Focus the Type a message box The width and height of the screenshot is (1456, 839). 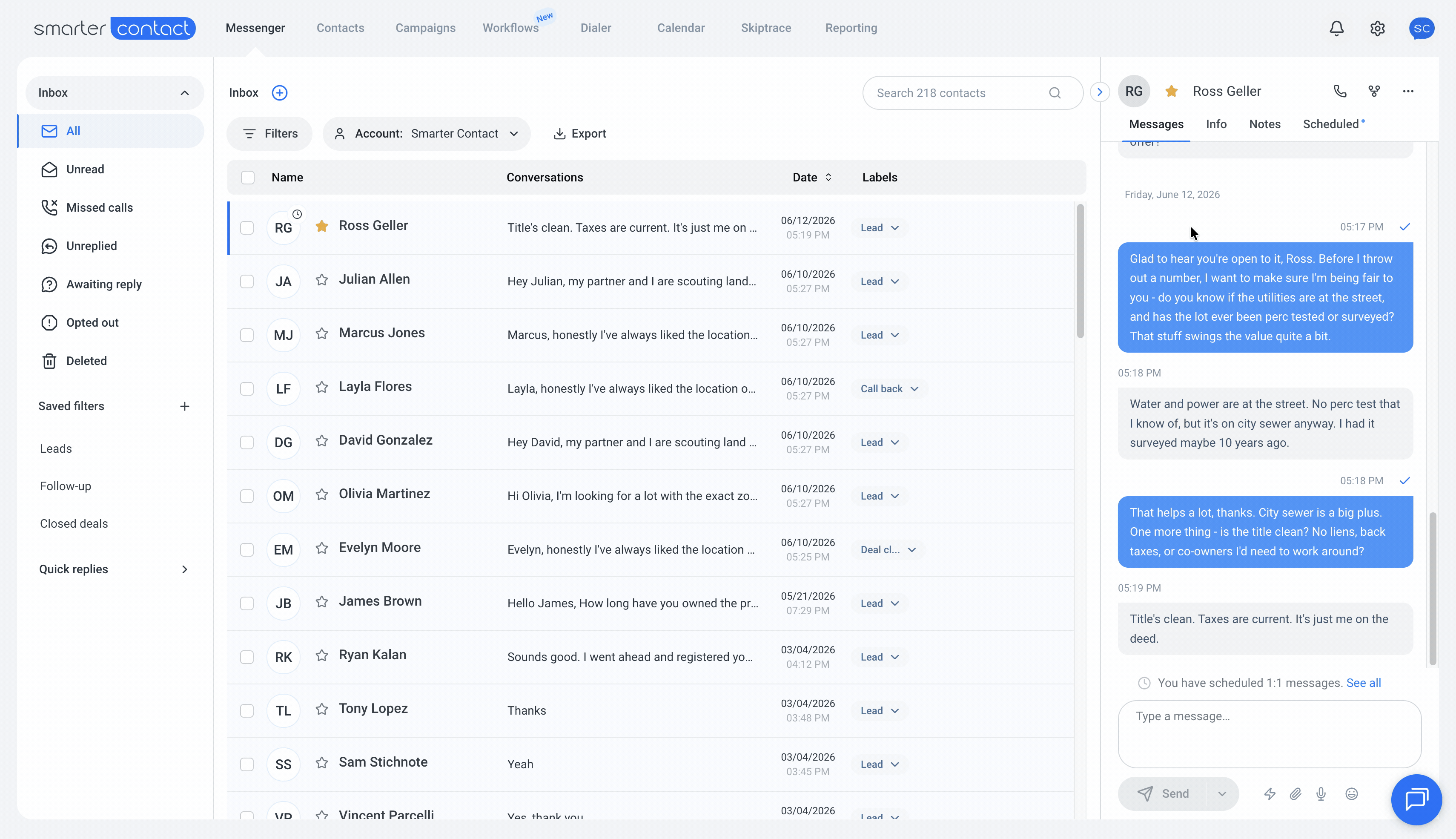point(1270,733)
